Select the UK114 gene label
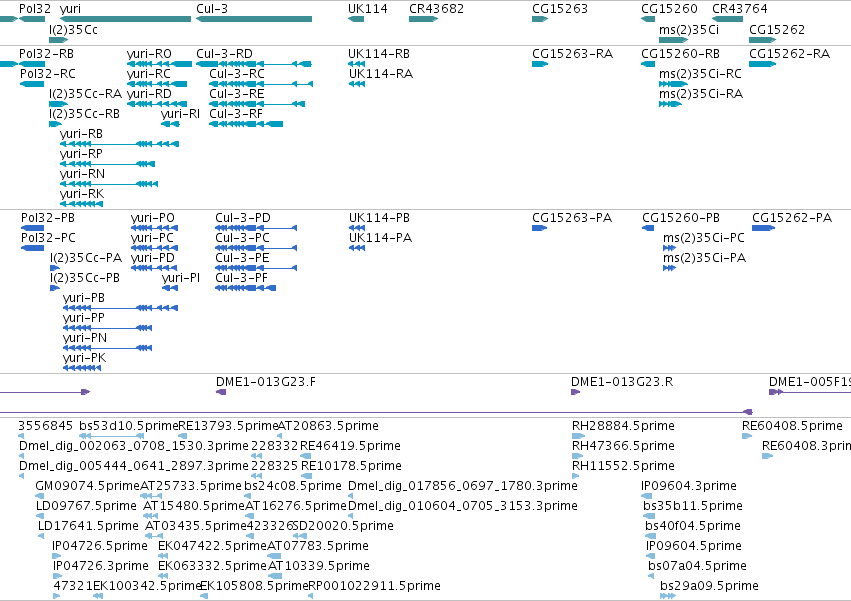The width and height of the screenshot is (851, 601). point(367,9)
